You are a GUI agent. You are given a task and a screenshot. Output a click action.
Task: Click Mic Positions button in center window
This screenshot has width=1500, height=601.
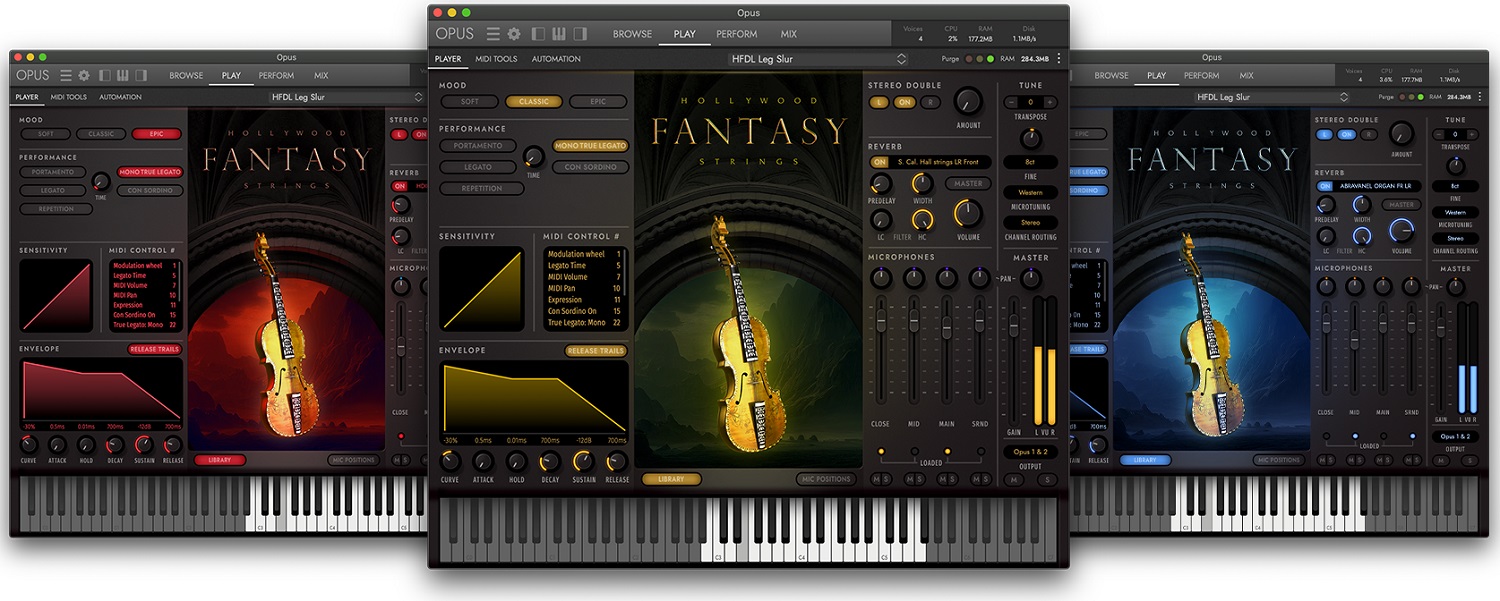tap(827, 479)
